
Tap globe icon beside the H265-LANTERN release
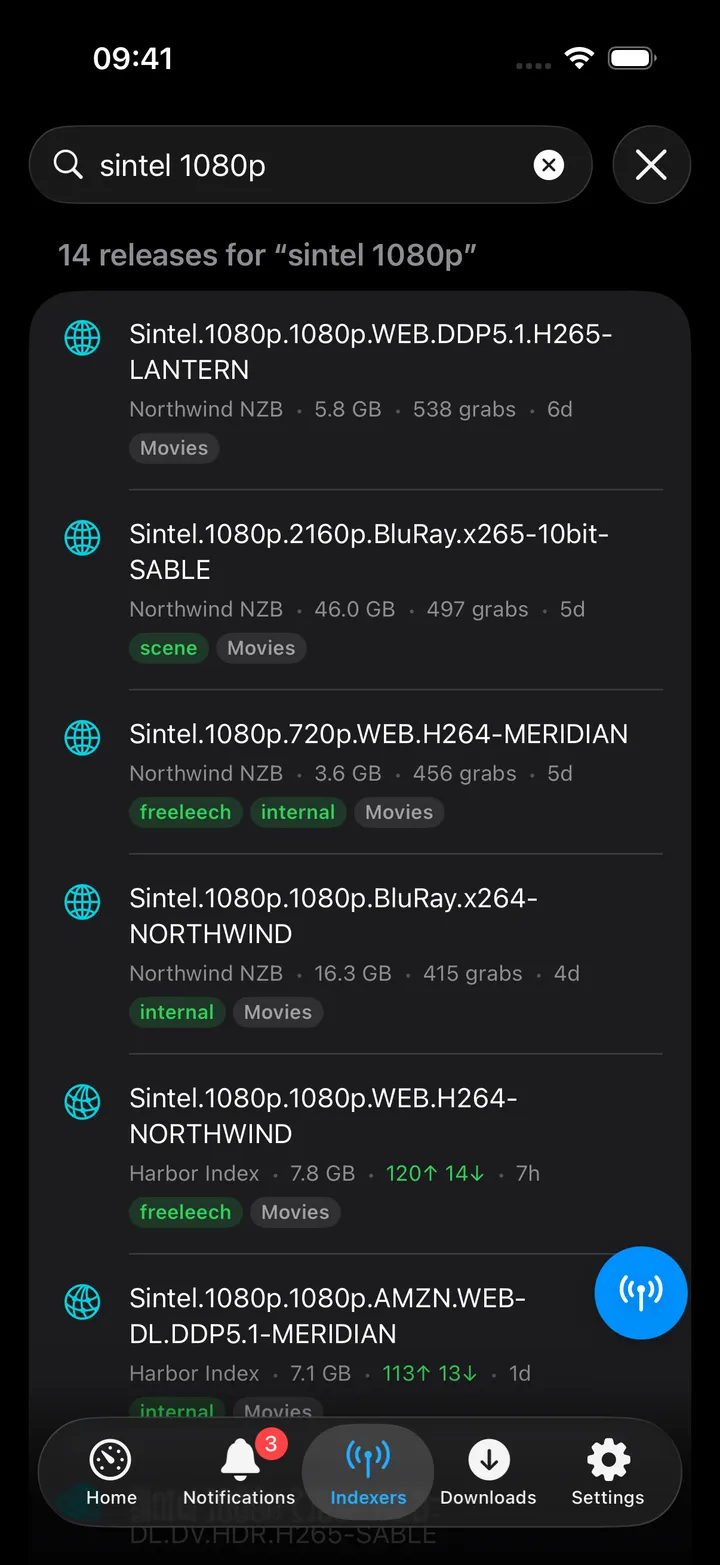(82, 338)
